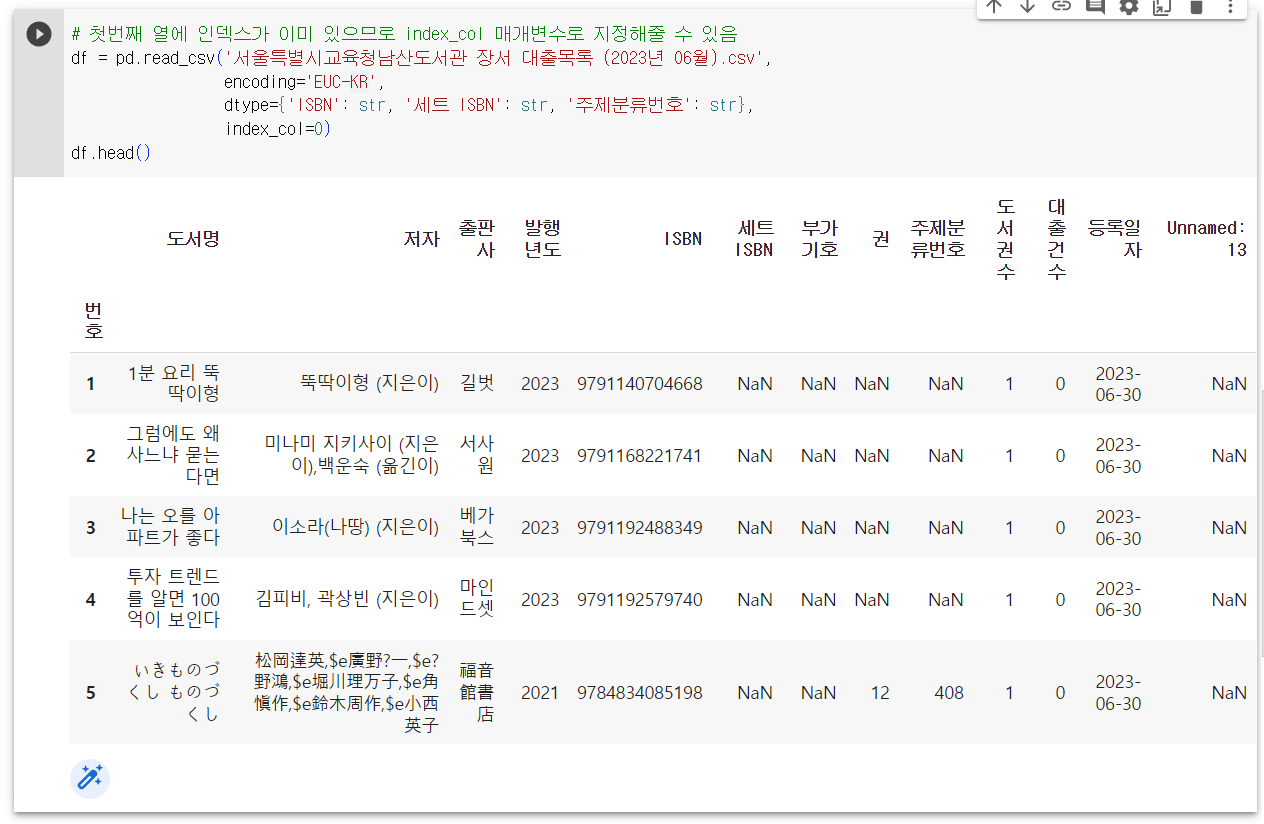Open cell editor settings gear
1264x824 pixels.
pos(1129,6)
